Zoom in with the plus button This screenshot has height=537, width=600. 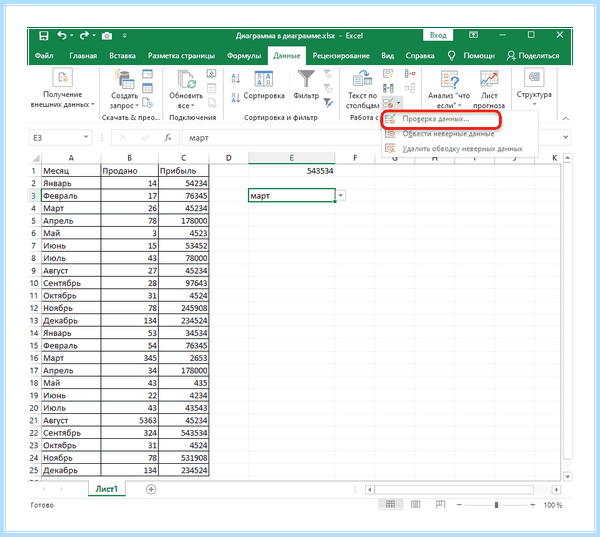pyautogui.click(x=532, y=505)
